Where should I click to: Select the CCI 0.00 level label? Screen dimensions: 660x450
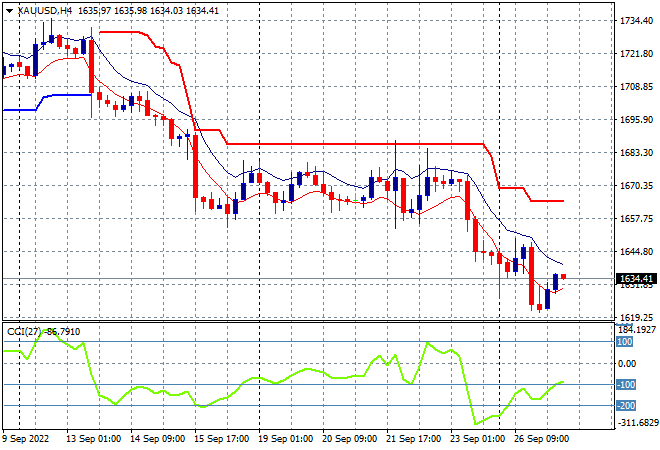627,364
